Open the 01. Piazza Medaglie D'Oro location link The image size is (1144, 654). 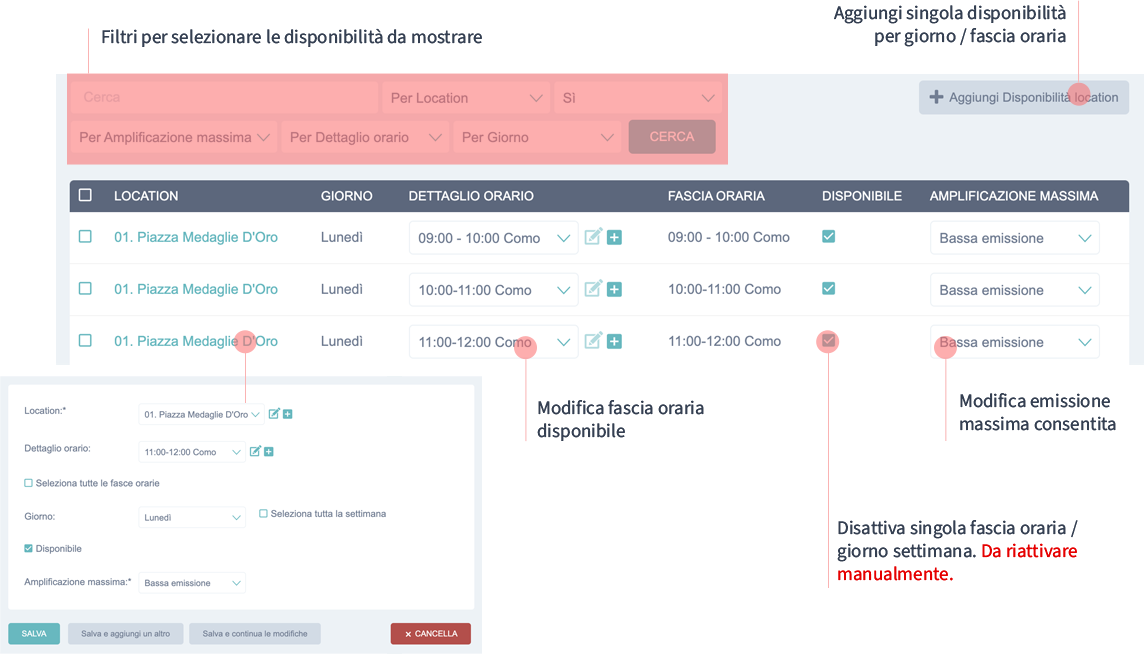pyautogui.click(x=195, y=237)
